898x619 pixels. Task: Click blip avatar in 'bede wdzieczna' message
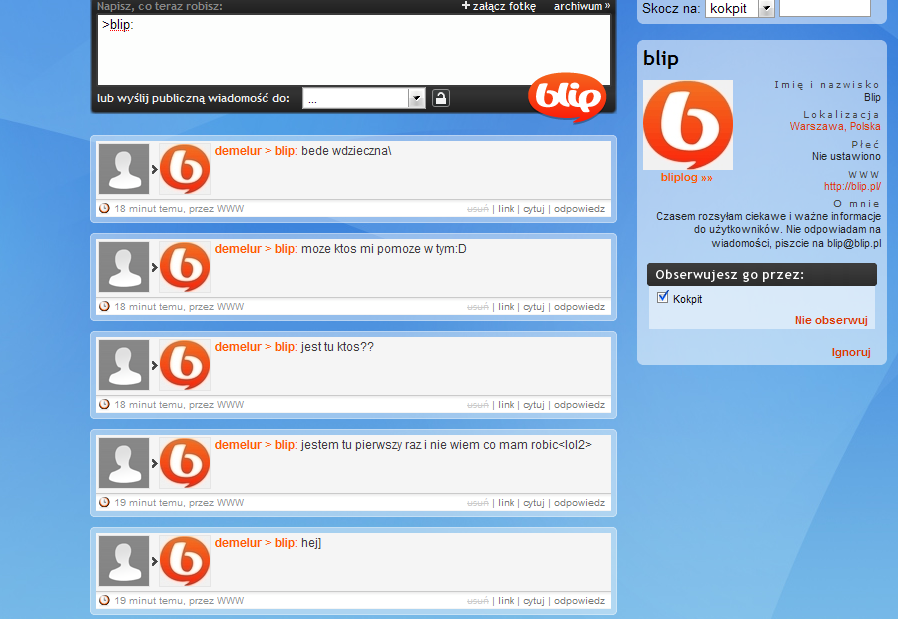point(184,169)
